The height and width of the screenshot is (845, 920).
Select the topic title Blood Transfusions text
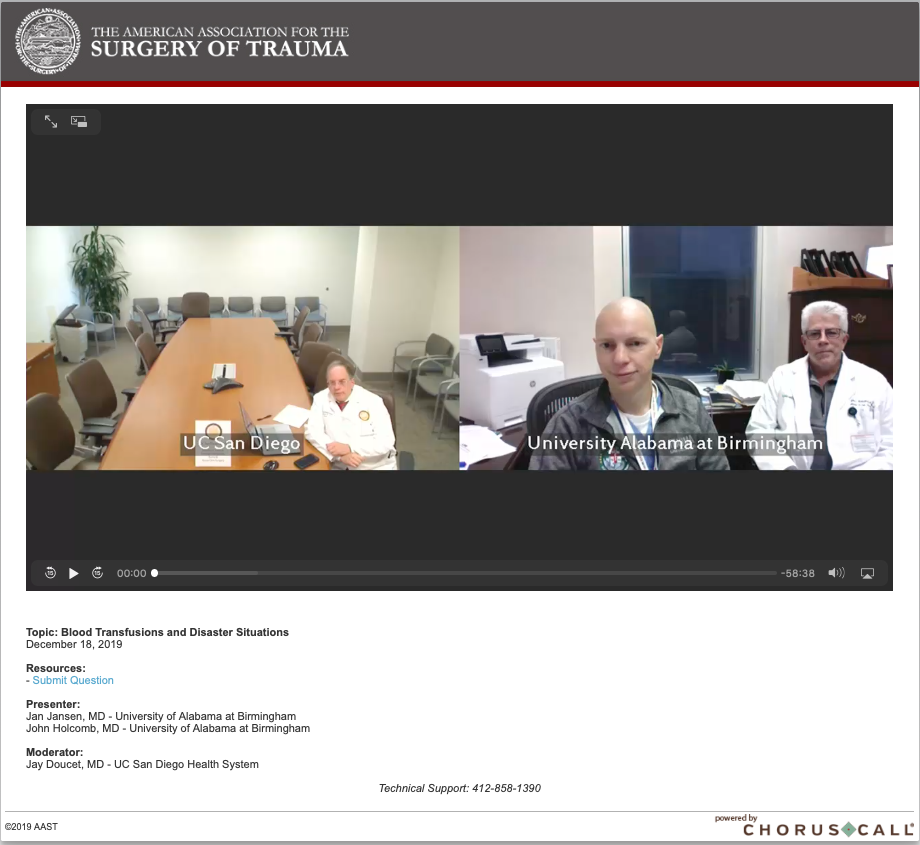[x=175, y=632]
